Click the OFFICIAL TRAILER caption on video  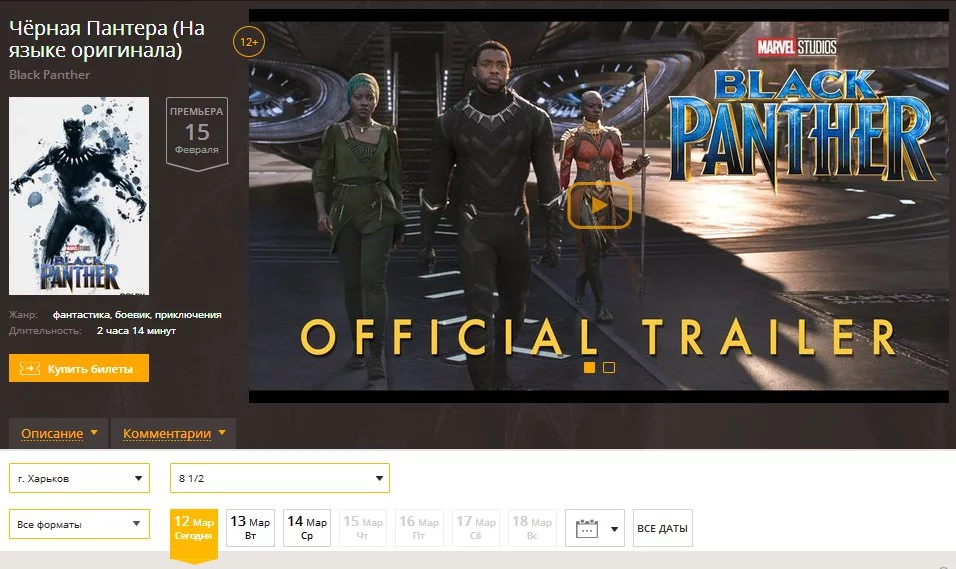pyautogui.click(x=598, y=337)
